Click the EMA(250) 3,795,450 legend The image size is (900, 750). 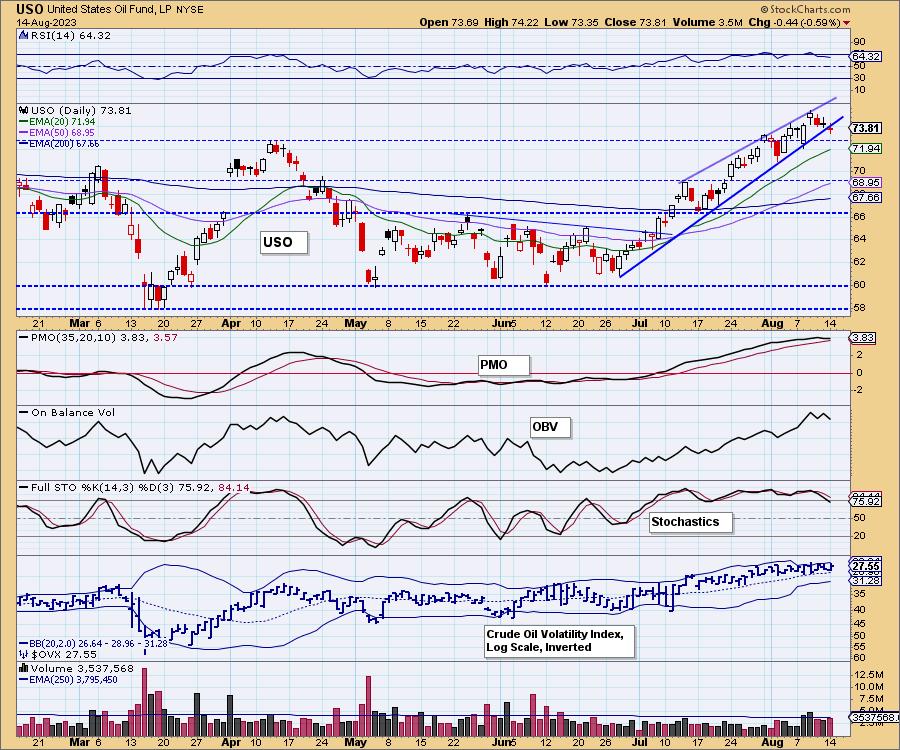click(x=69, y=679)
